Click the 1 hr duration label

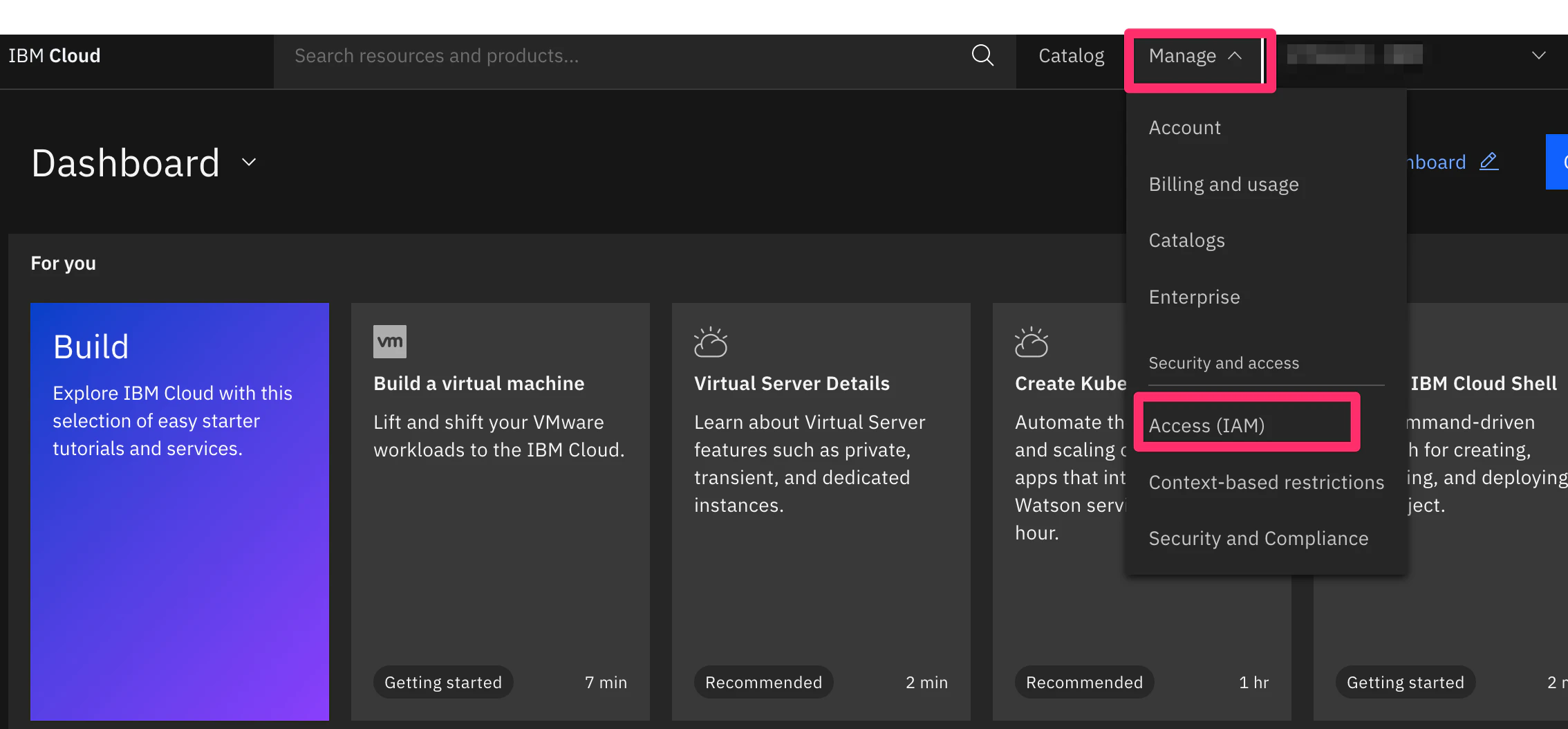click(x=1254, y=683)
